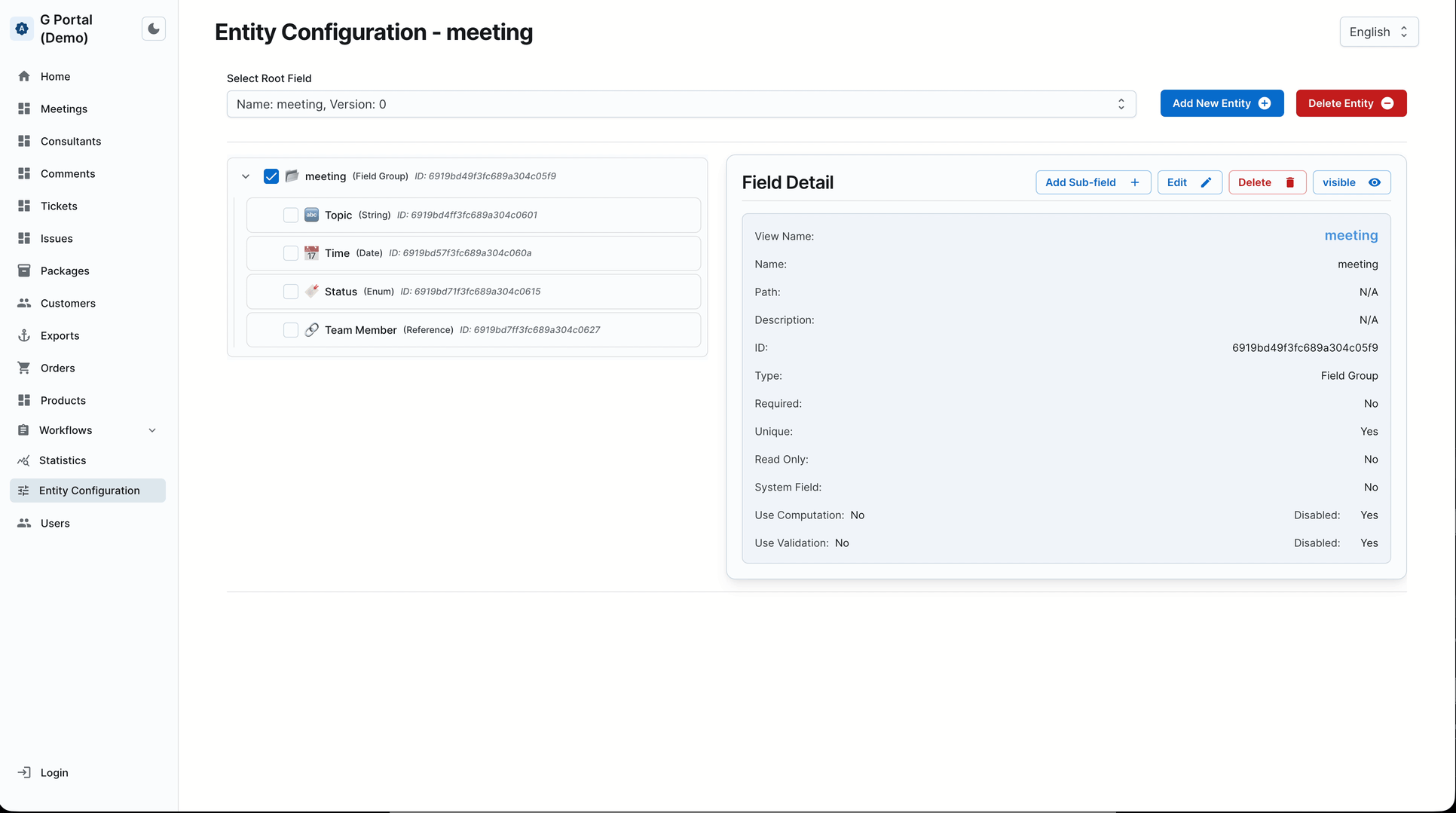Open the English language selector
The width and height of the screenshot is (1456, 813).
(1378, 32)
